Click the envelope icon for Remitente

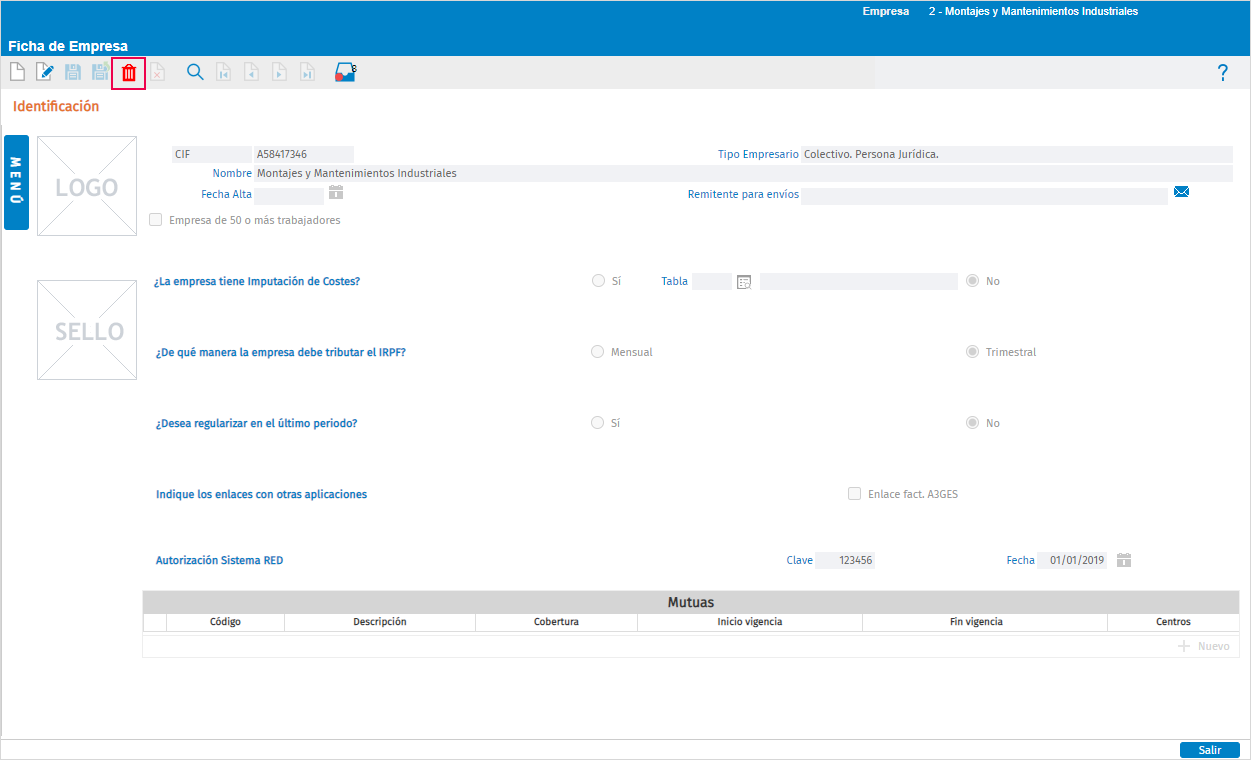[x=1181, y=192]
